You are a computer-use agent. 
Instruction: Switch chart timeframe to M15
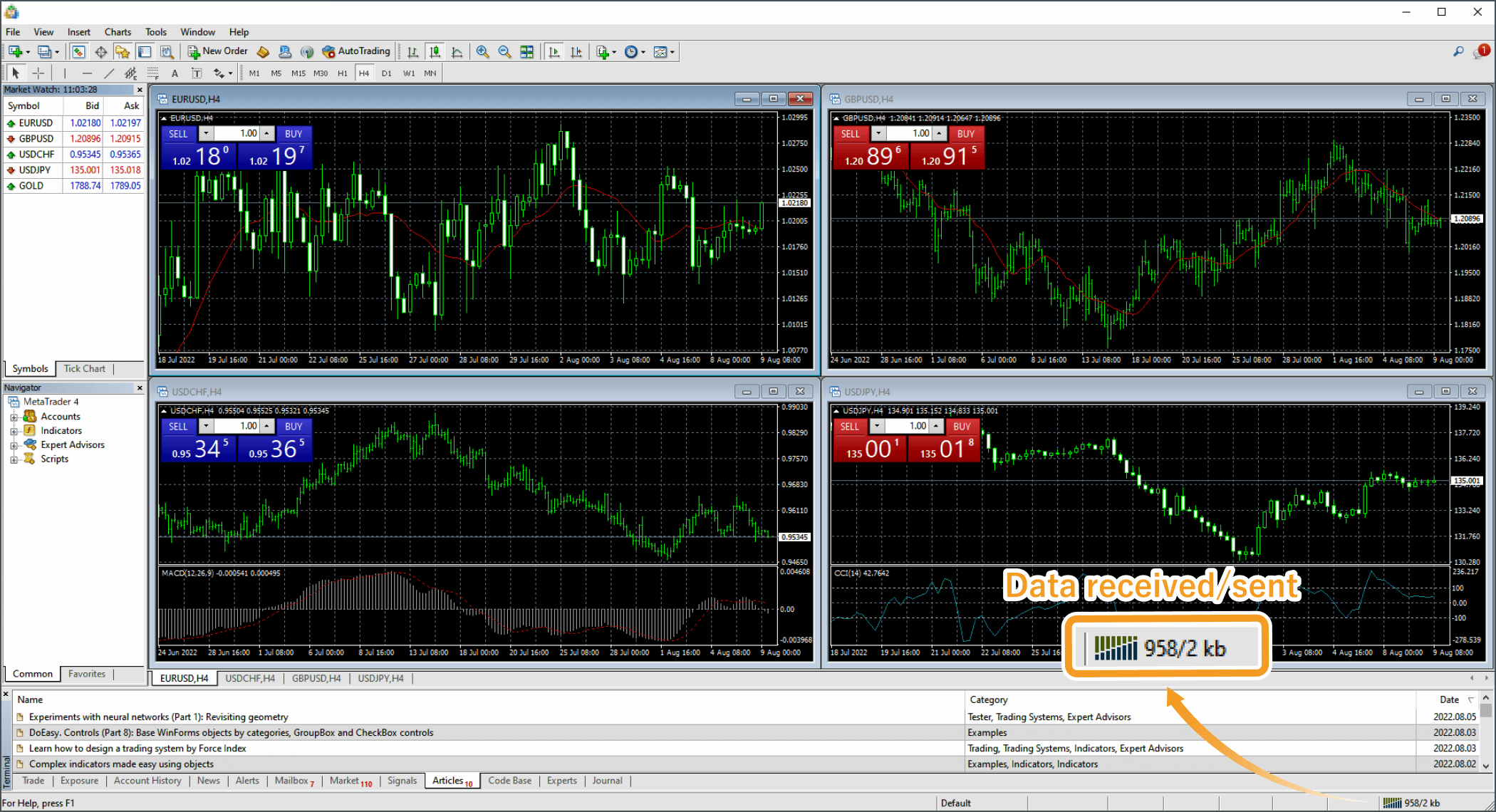298,73
